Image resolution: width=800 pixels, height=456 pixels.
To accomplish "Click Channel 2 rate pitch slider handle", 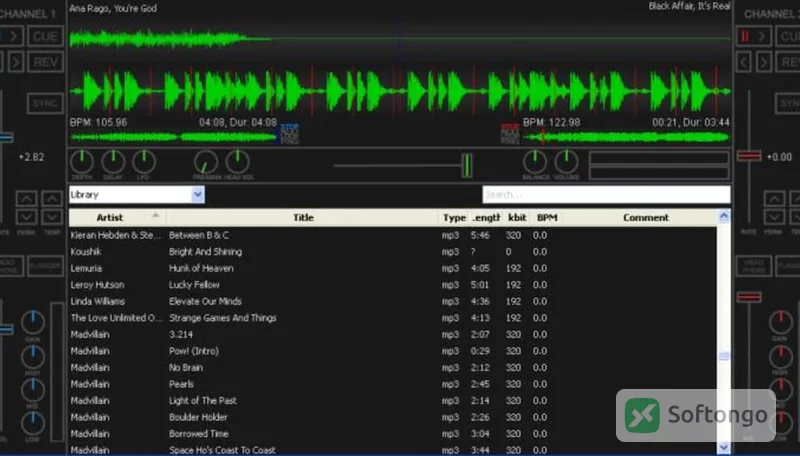I will (749, 156).
